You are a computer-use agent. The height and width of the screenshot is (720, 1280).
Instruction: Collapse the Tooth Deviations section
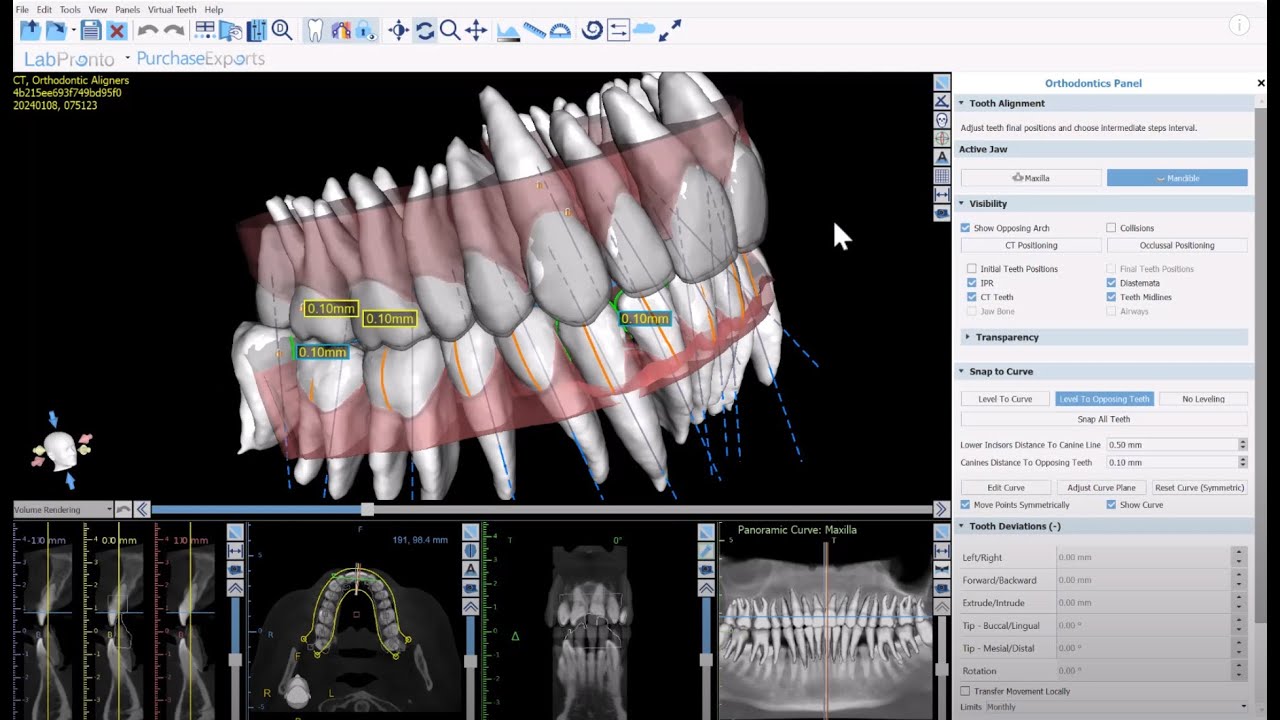962,526
